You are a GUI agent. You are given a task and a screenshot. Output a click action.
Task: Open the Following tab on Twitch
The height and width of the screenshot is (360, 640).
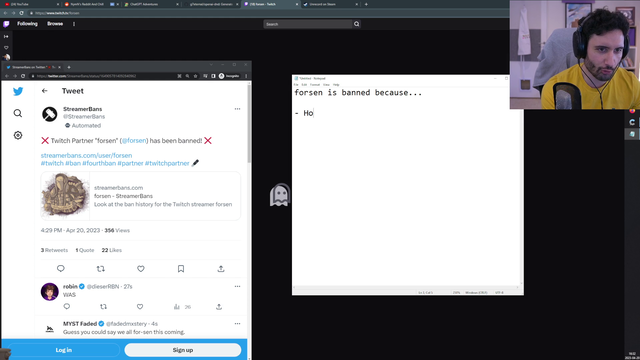click(x=27, y=24)
